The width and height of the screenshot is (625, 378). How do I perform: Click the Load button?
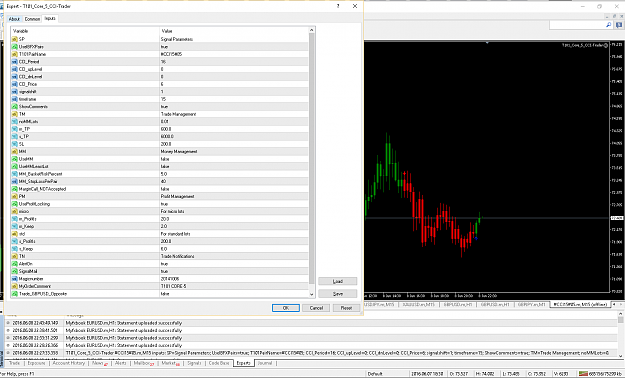(x=338, y=282)
